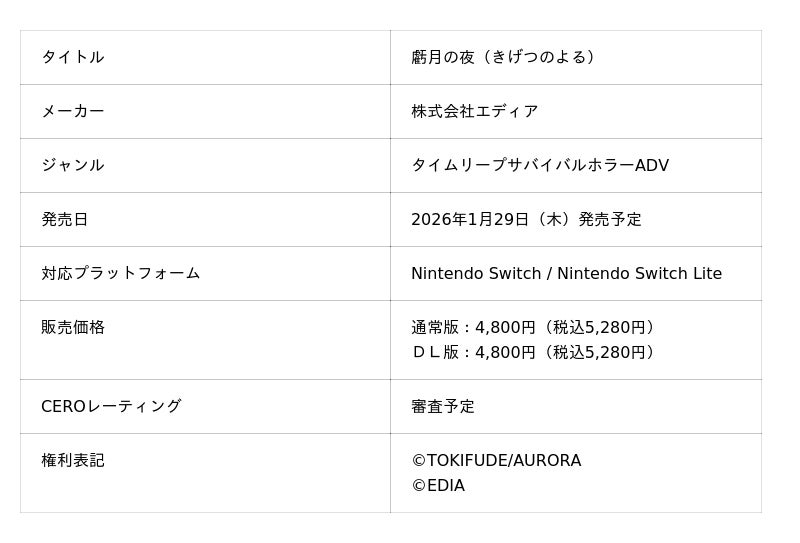Click the タイムリープサバイバルホラーADV genre text
Image resolution: width=800 pixels, height=543 pixels.
click(x=539, y=165)
